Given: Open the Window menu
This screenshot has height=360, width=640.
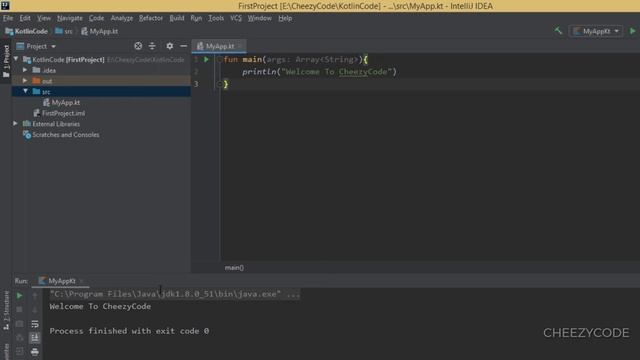Looking at the screenshot, I should click(260, 18).
